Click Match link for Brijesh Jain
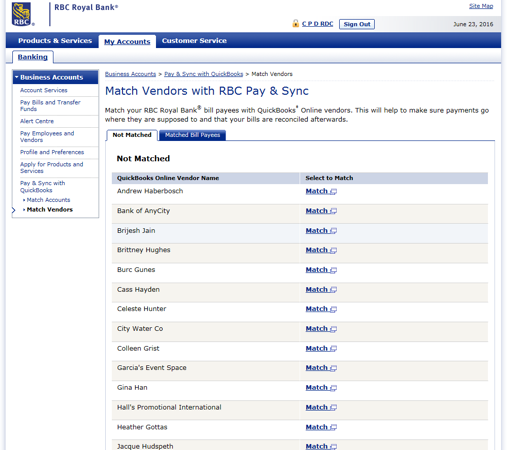 tap(317, 231)
